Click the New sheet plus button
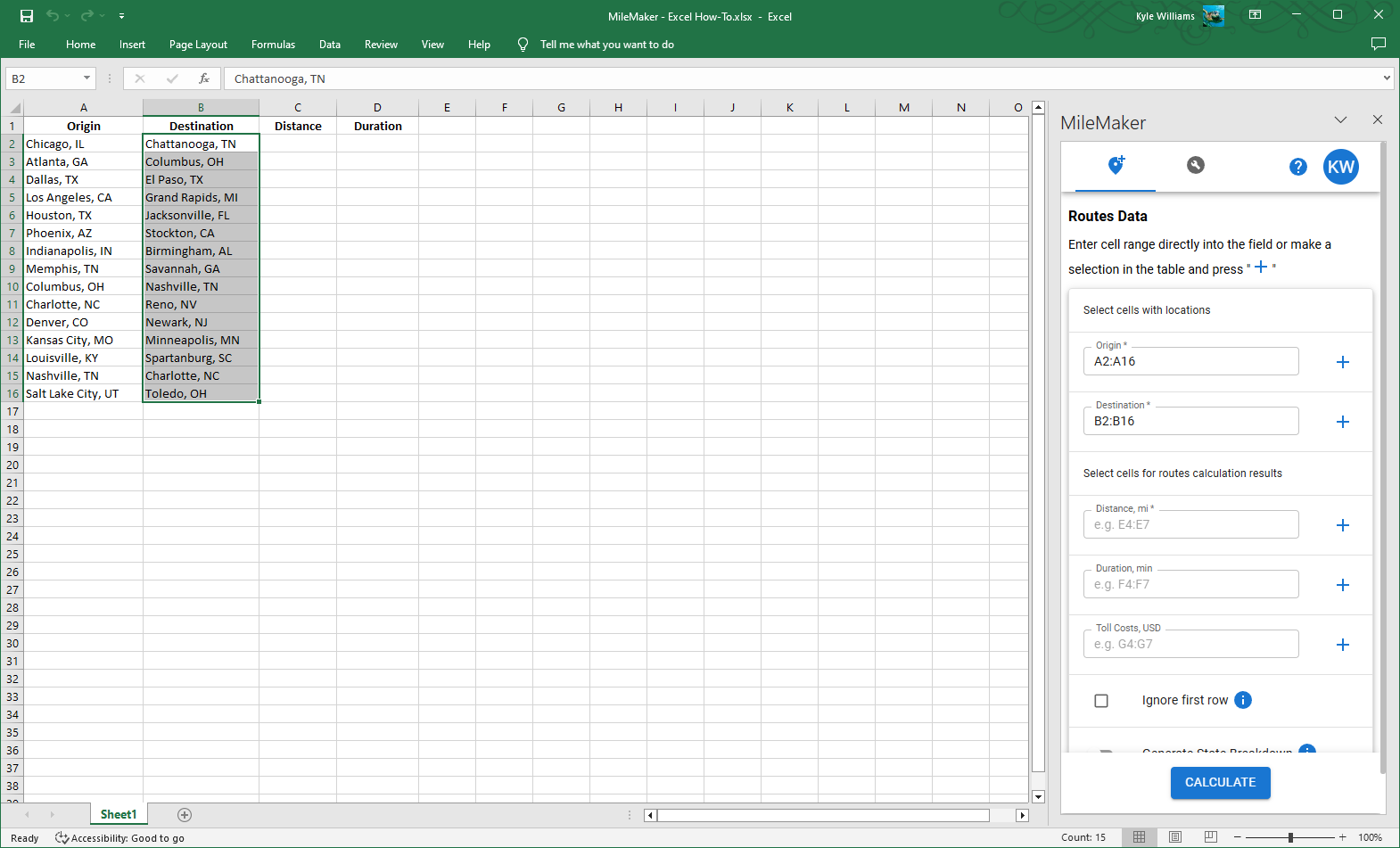 click(185, 815)
